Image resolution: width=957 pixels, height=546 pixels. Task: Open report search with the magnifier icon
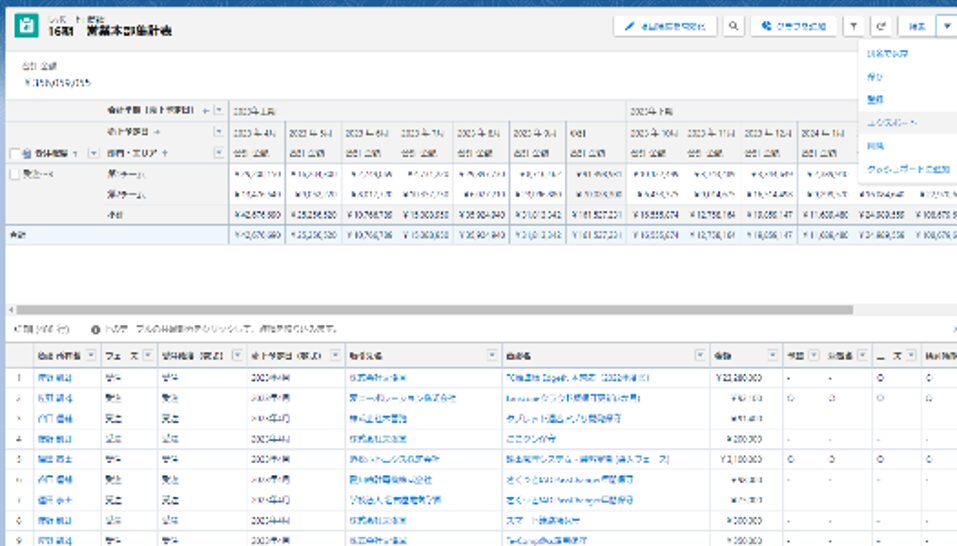tap(734, 26)
